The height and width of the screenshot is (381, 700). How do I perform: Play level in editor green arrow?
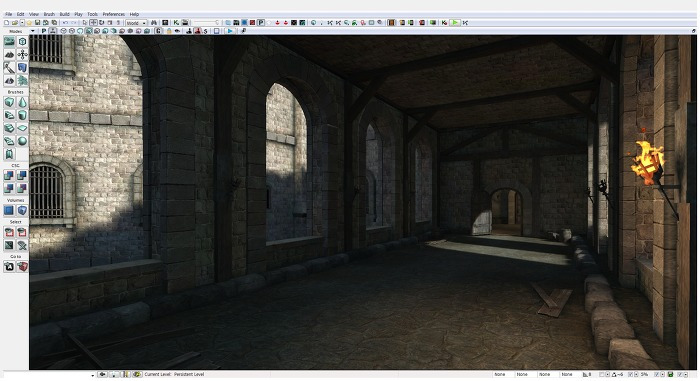(454, 23)
